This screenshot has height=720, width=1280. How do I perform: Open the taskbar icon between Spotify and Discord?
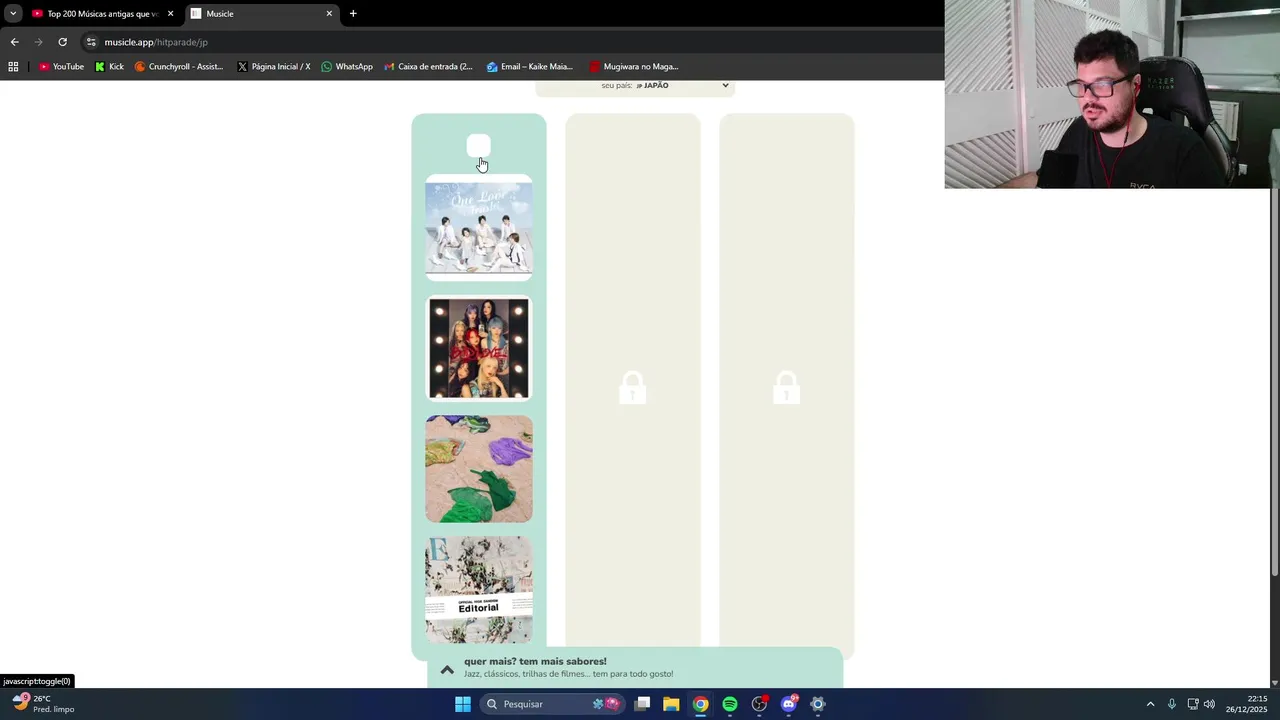tap(759, 704)
